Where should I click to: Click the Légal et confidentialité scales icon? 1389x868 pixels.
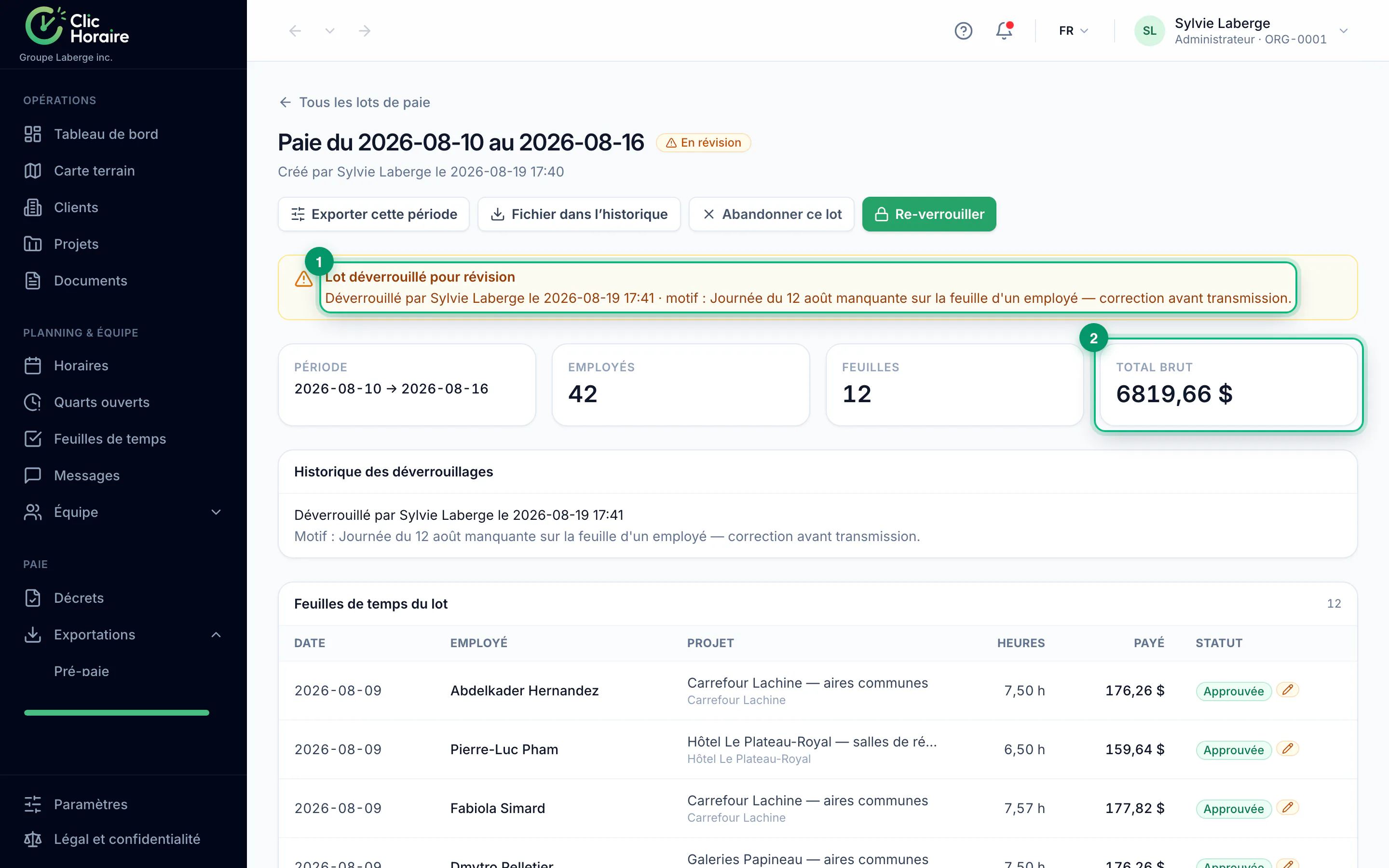[33, 839]
